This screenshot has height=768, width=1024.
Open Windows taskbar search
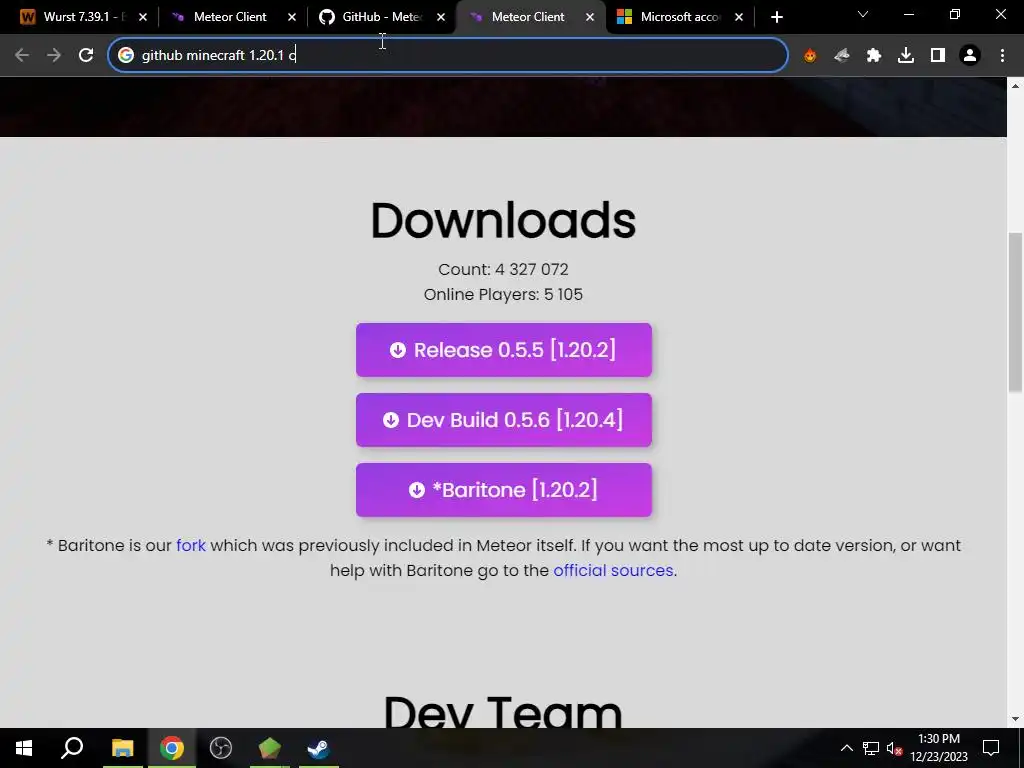click(72, 748)
